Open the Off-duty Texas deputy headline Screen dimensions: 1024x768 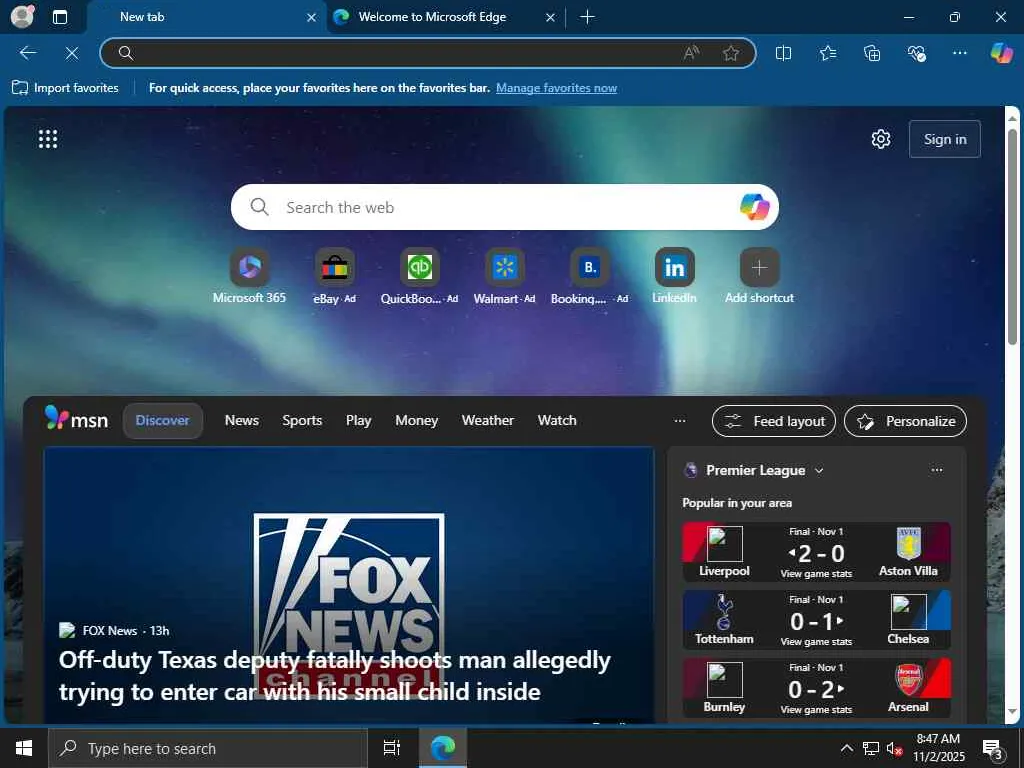[334, 676]
